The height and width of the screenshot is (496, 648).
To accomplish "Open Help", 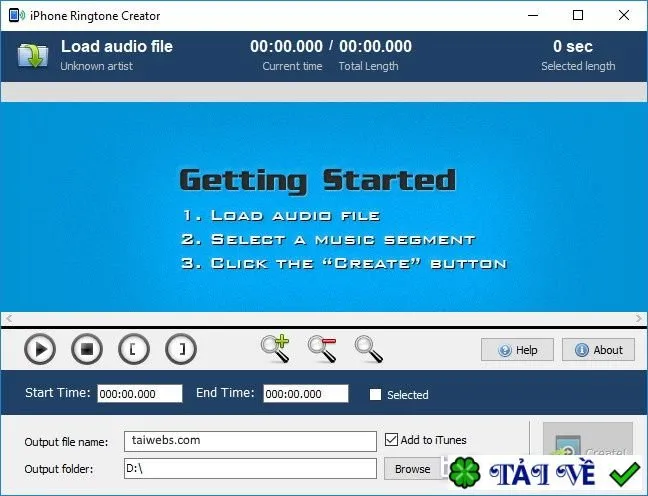I will (x=517, y=350).
